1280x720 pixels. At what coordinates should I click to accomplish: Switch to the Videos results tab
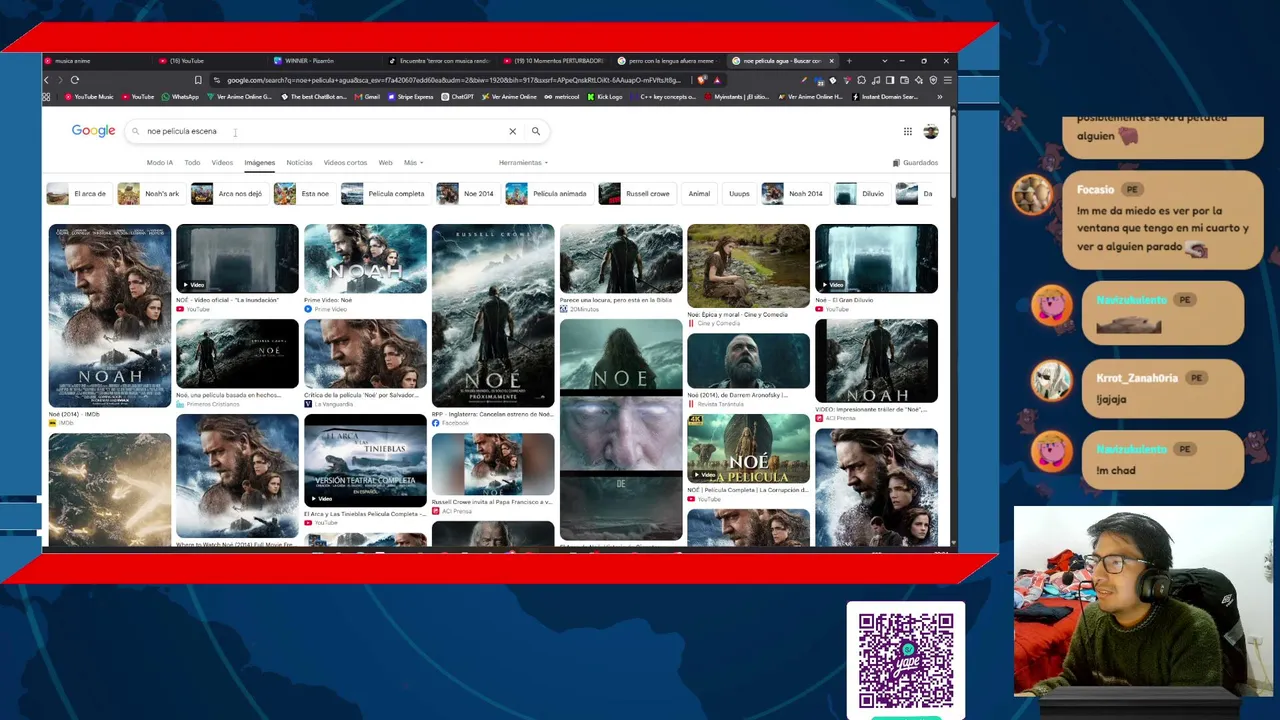[x=222, y=162]
